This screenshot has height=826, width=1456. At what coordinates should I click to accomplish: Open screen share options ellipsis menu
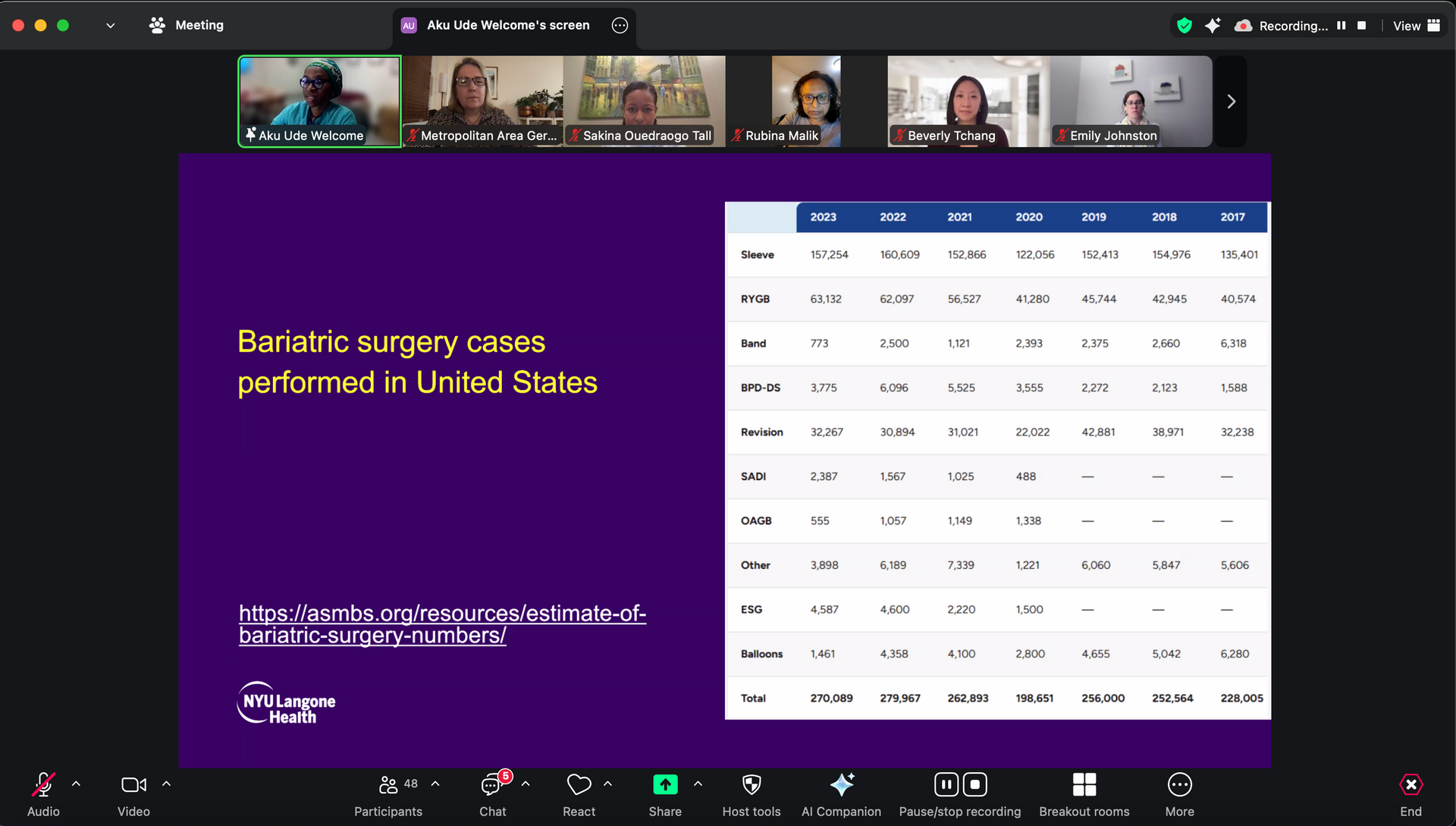620,25
